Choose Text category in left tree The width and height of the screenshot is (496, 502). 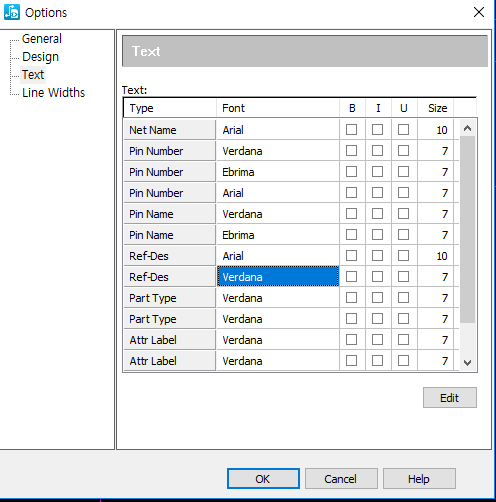click(33, 75)
